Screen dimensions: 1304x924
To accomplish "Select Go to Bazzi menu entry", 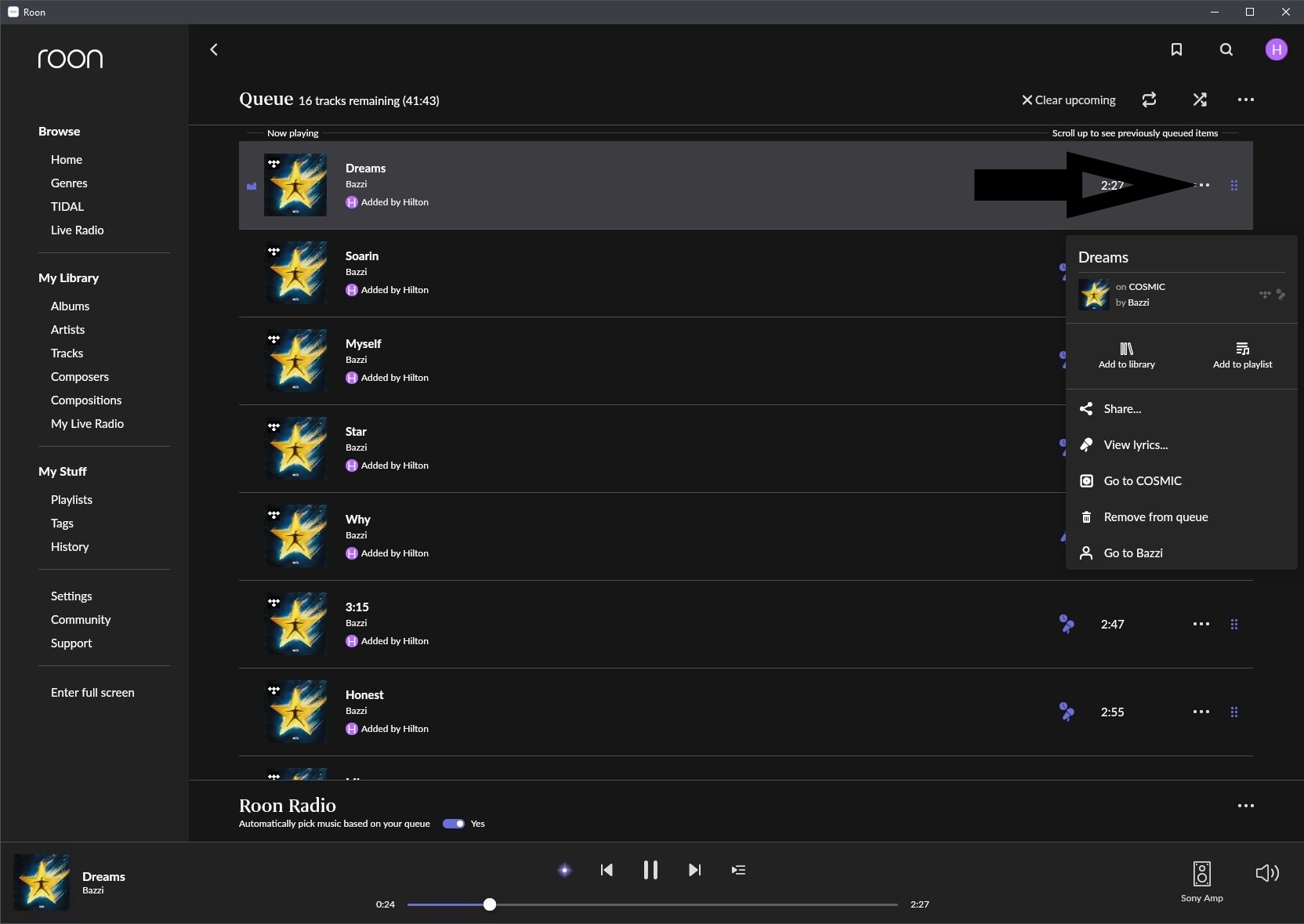I will (x=1182, y=553).
